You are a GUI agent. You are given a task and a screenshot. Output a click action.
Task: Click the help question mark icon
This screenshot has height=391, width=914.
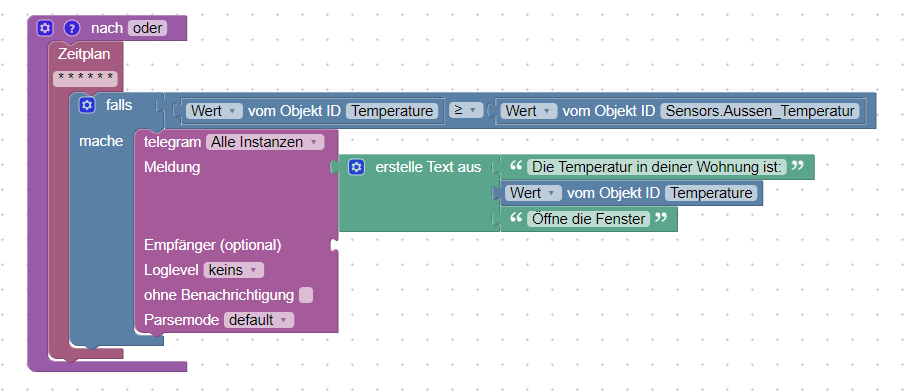[x=71, y=28]
